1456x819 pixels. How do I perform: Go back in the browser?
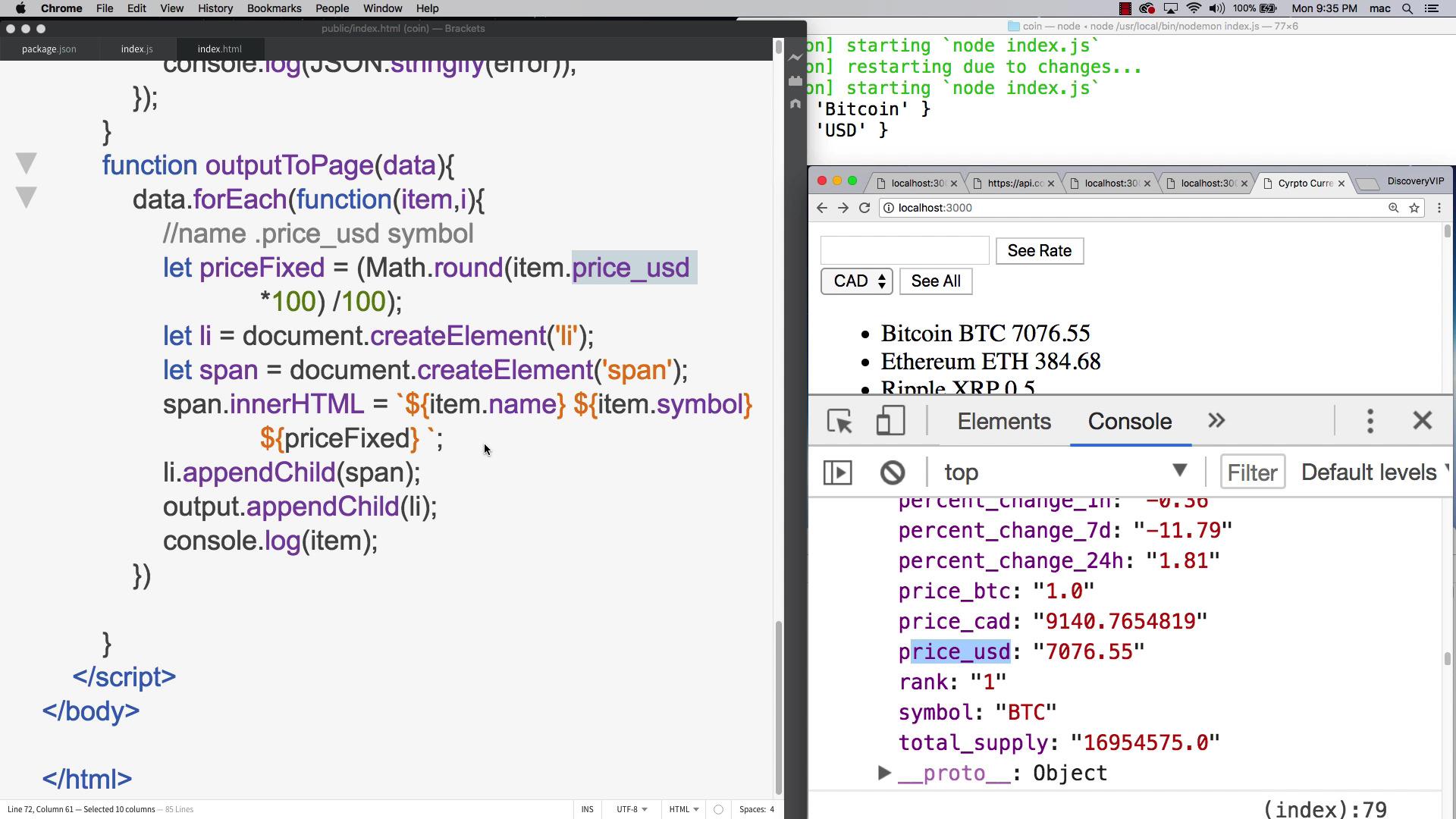point(822,208)
